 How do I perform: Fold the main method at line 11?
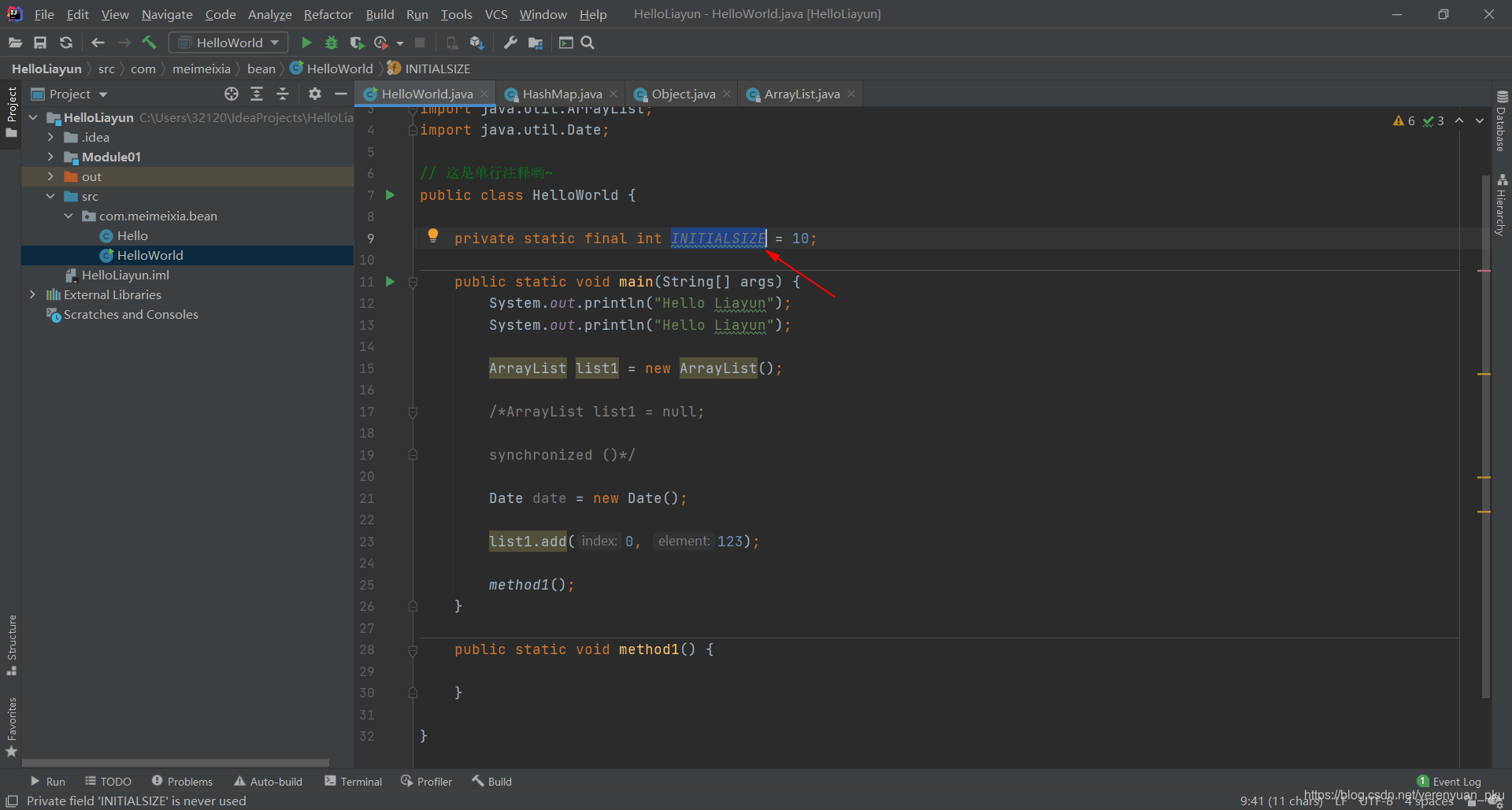[x=413, y=282]
